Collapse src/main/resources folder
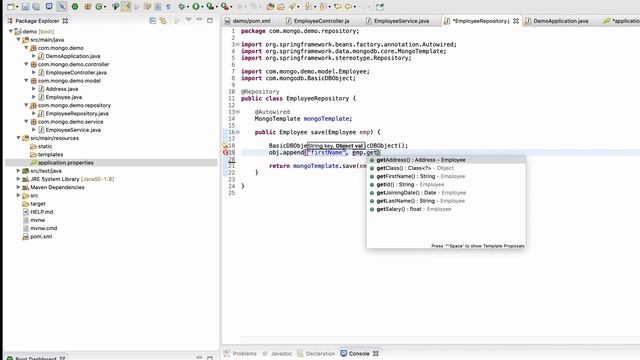 [x=18, y=138]
